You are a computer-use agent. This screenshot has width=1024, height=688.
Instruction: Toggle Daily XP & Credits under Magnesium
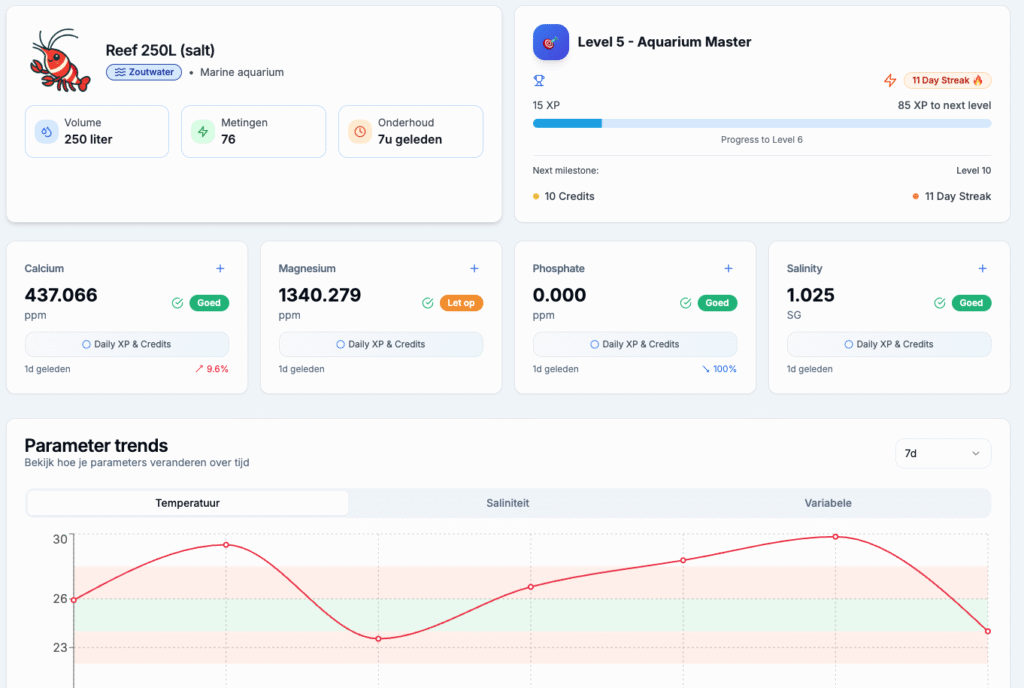pyautogui.click(x=381, y=344)
